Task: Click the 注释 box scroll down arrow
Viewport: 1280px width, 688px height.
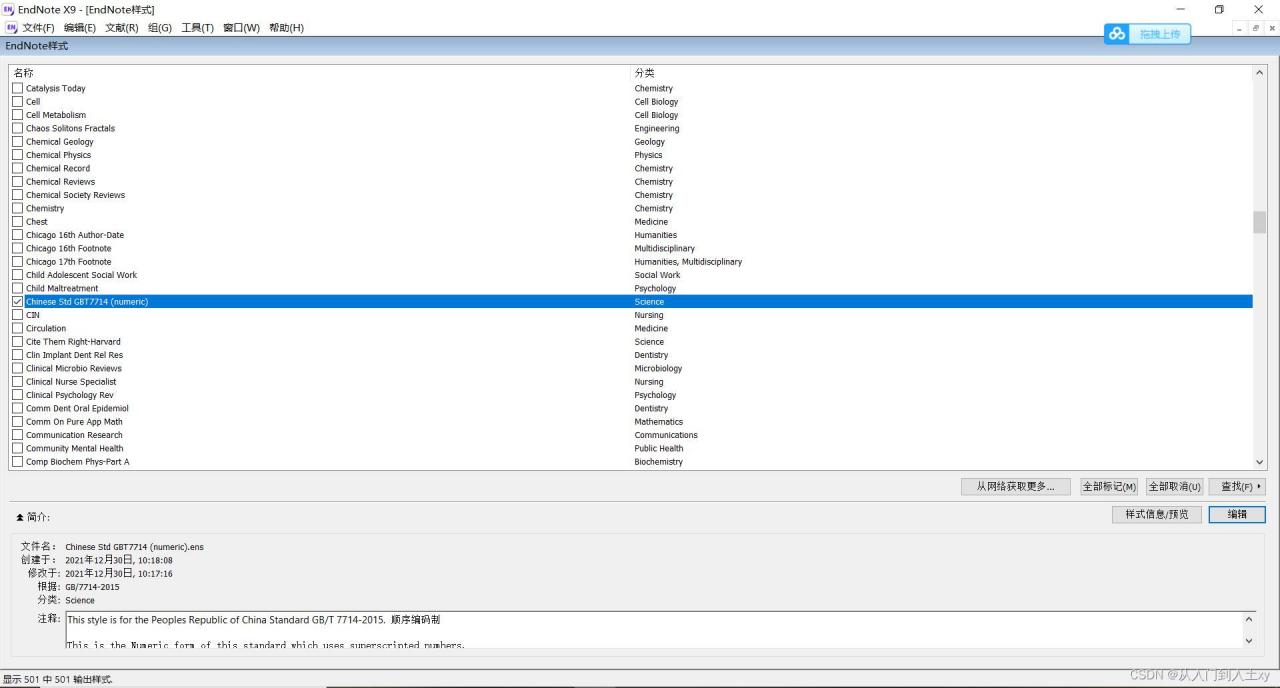Action: click(1248, 641)
